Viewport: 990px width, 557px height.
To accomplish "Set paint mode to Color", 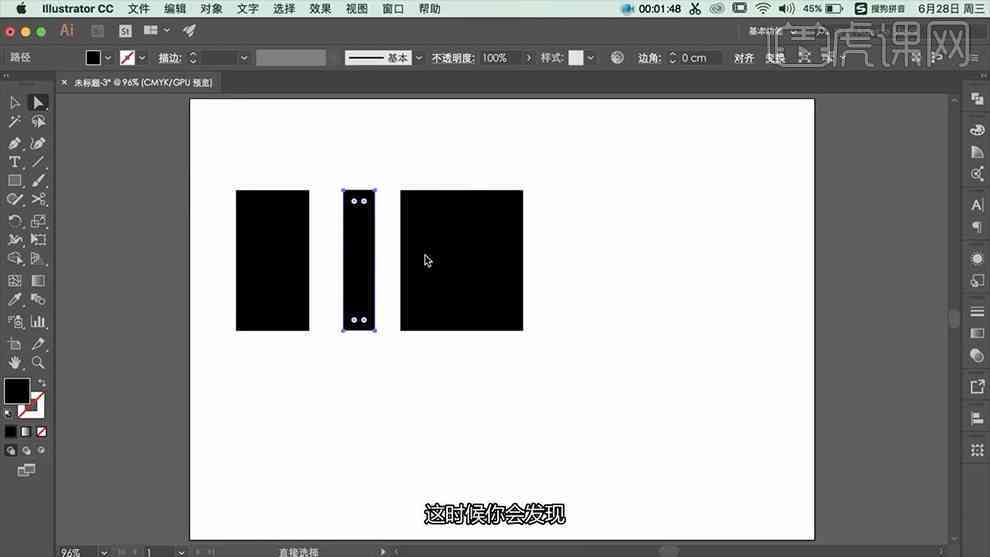I will (11, 432).
